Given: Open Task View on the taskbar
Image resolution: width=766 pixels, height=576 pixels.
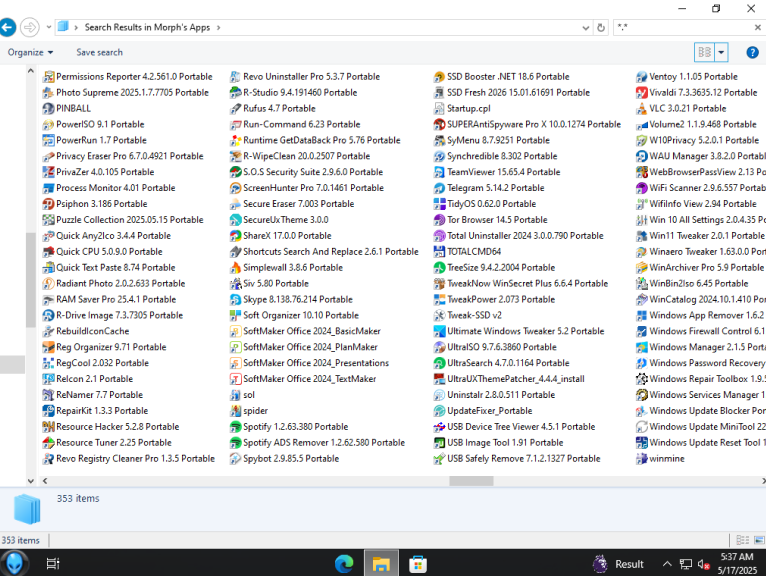Looking at the screenshot, I should click(x=53, y=564).
